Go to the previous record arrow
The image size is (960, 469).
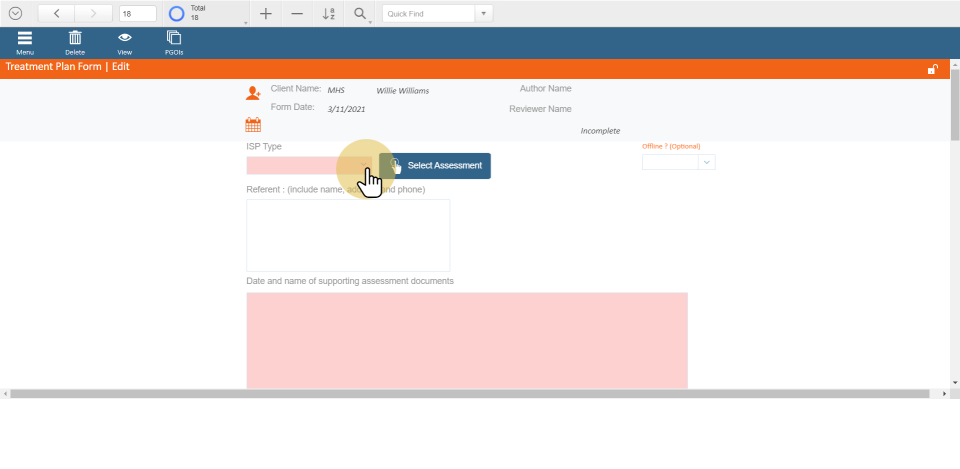click(x=56, y=14)
